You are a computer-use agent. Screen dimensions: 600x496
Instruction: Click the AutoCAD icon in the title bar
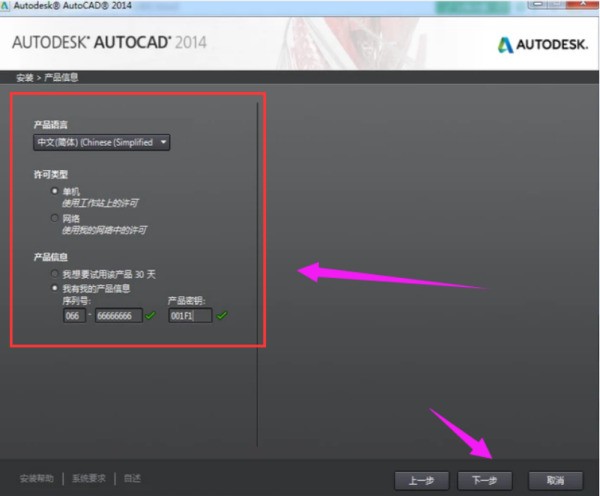tap(6, 6)
